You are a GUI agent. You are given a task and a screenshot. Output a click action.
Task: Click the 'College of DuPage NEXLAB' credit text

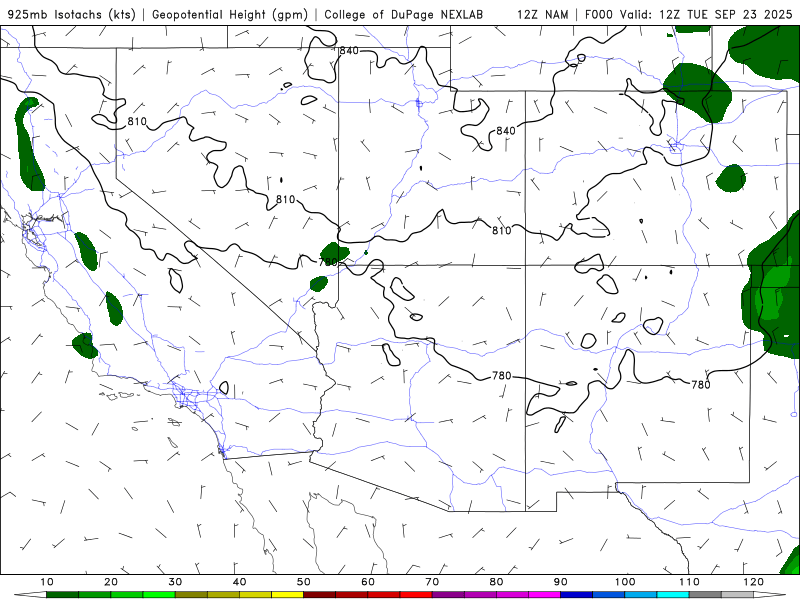[x=404, y=14]
